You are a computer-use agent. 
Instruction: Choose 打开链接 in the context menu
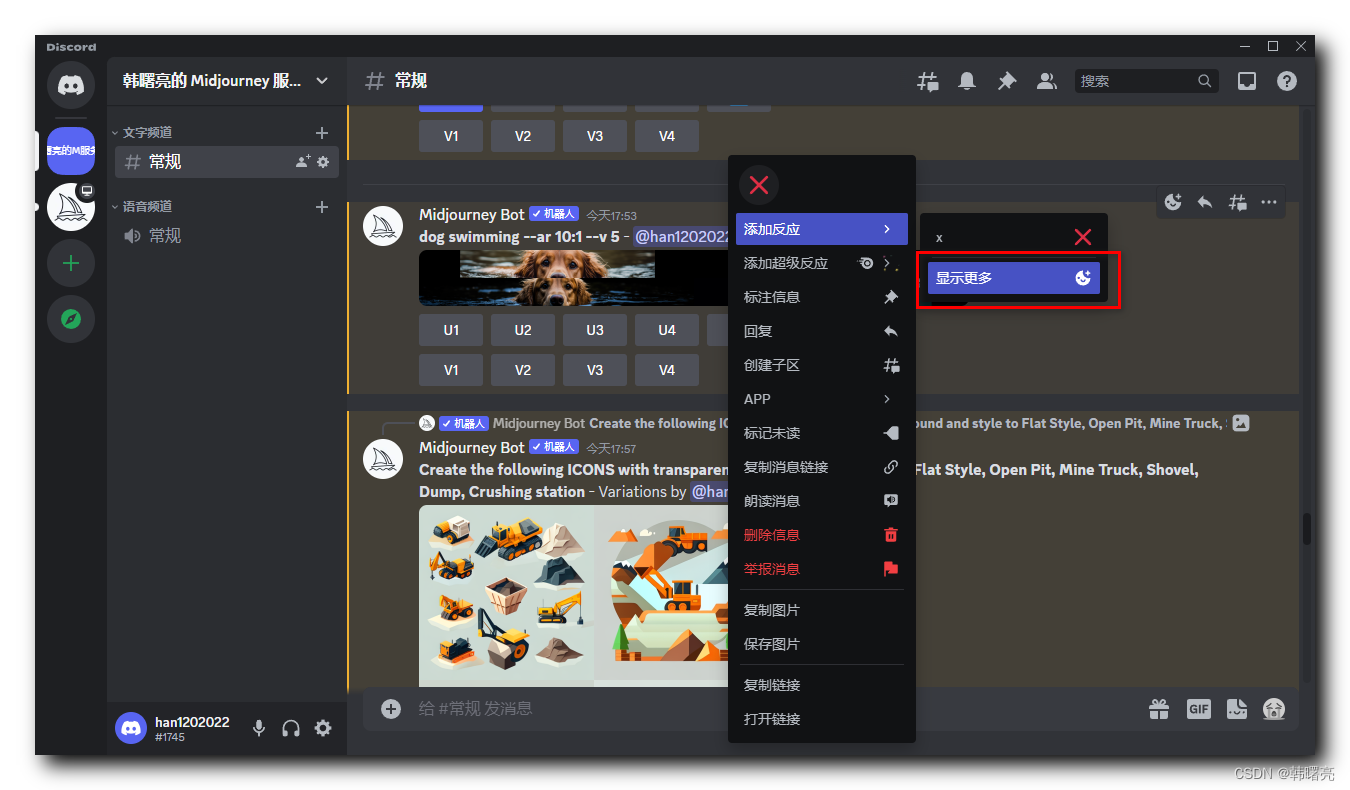coord(822,719)
